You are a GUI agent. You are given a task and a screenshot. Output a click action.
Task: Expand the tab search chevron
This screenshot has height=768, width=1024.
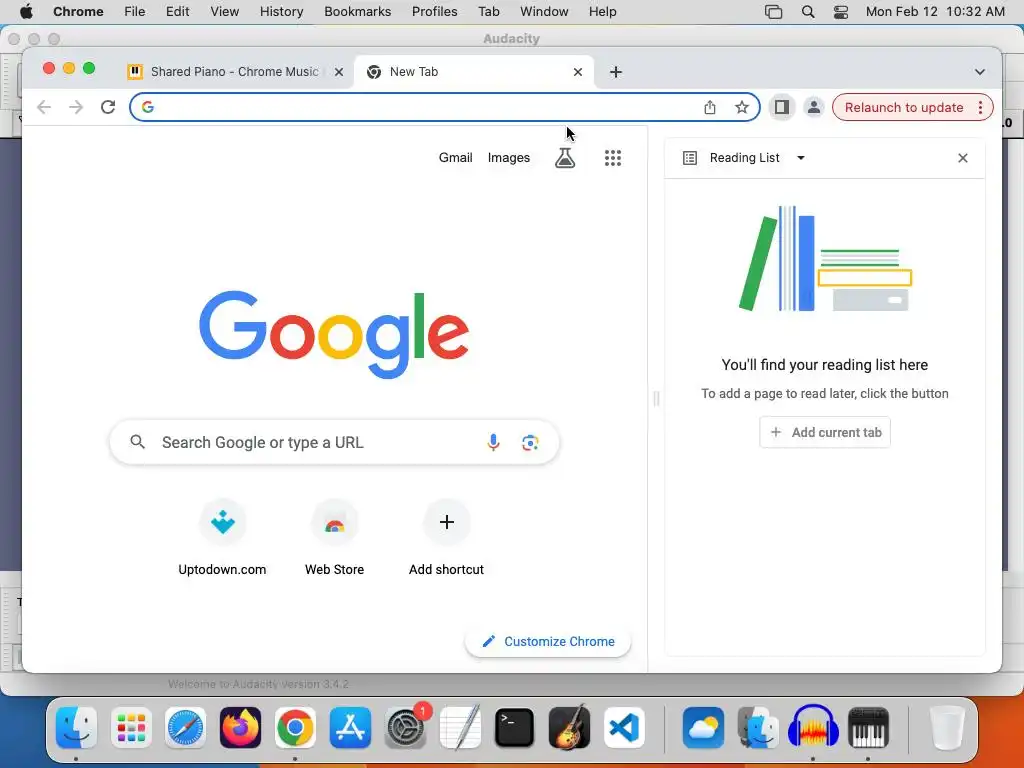pyautogui.click(x=980, y=72)
